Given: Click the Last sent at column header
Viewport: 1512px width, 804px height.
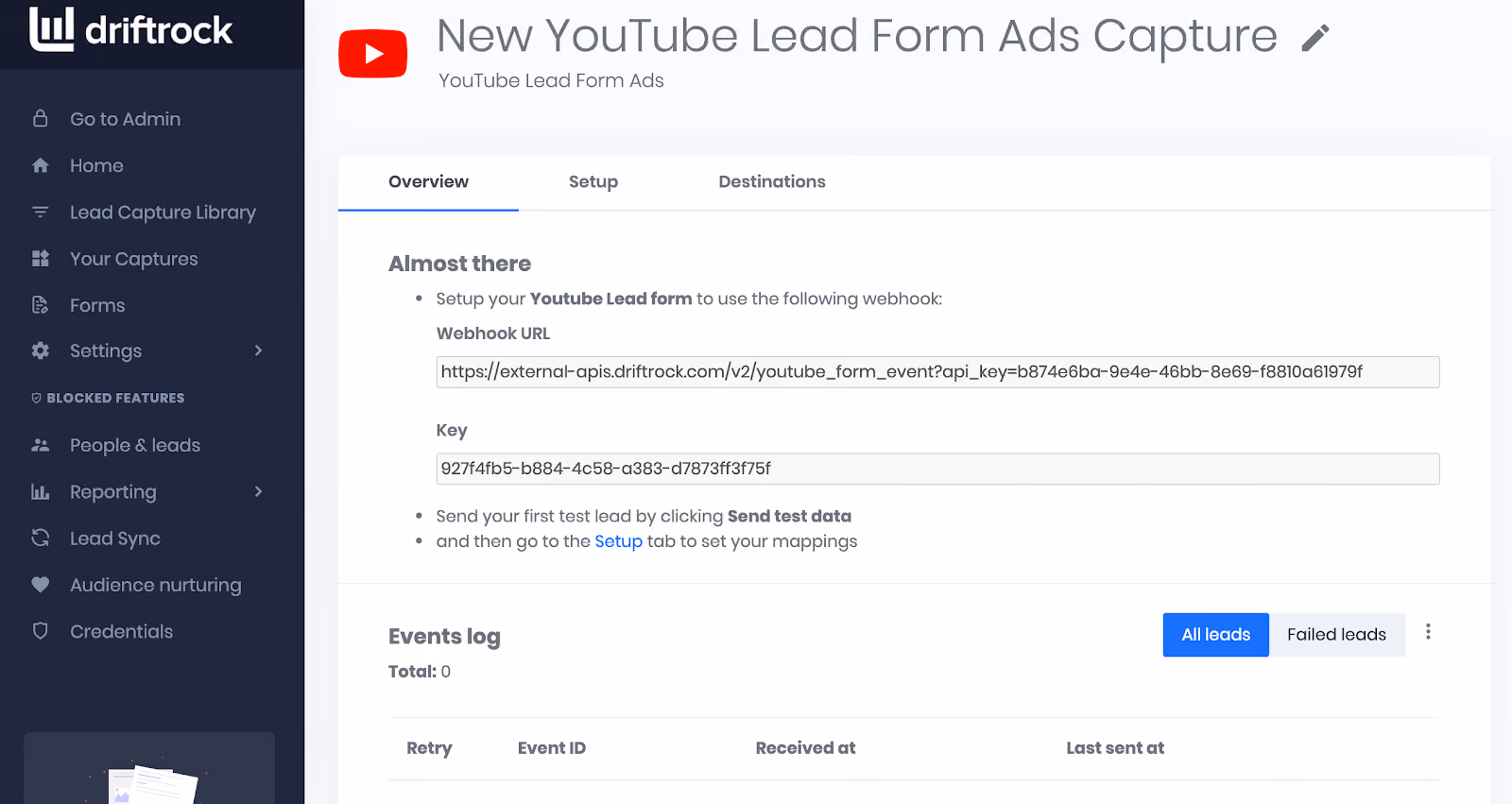Looking at the screenshot, I should (1115, 748).
